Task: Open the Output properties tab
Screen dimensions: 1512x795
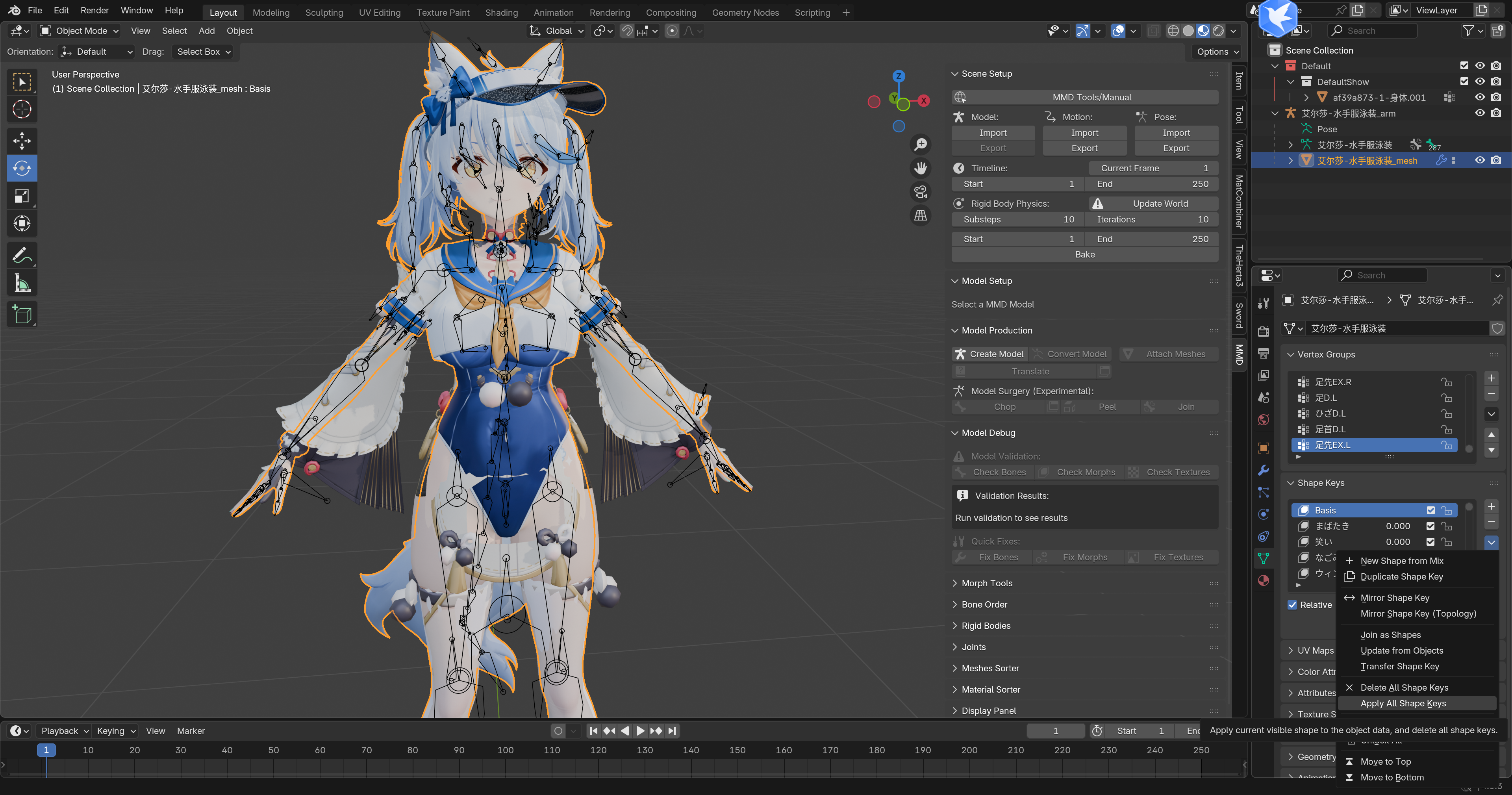Action: tap(1264, 354)
